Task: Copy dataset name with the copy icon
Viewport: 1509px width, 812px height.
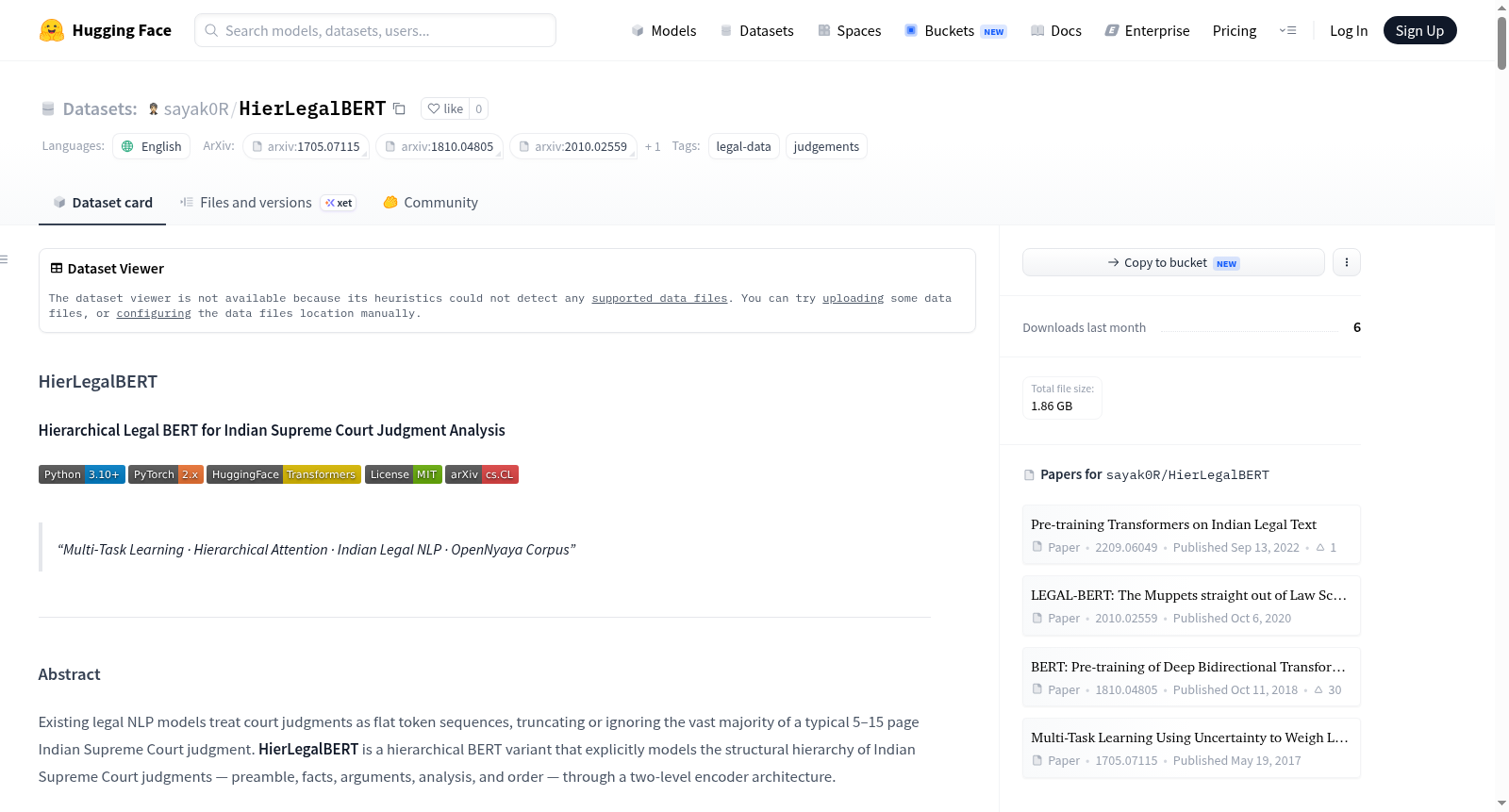Action: tap(399, 108)
